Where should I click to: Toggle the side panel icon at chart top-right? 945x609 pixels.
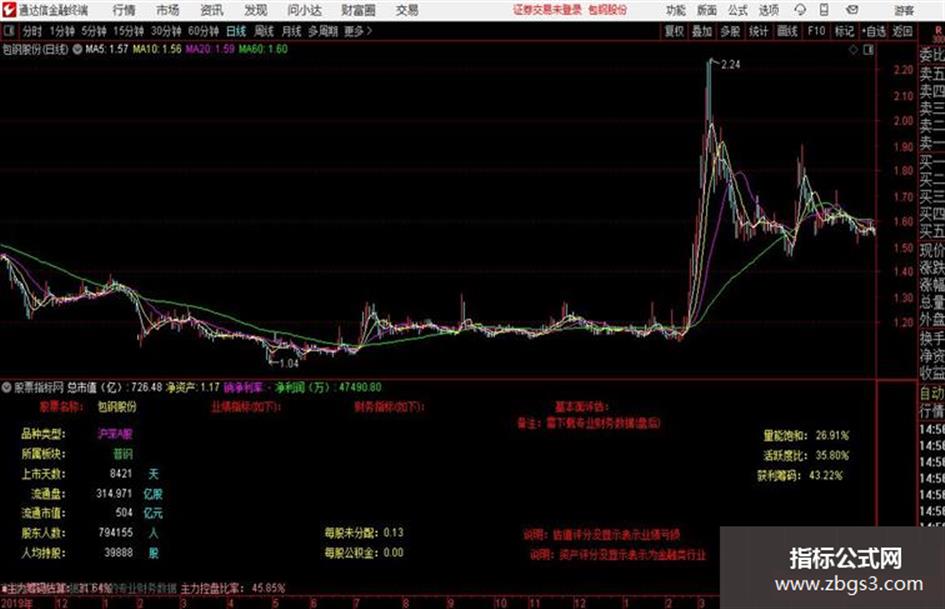(868, 50)
